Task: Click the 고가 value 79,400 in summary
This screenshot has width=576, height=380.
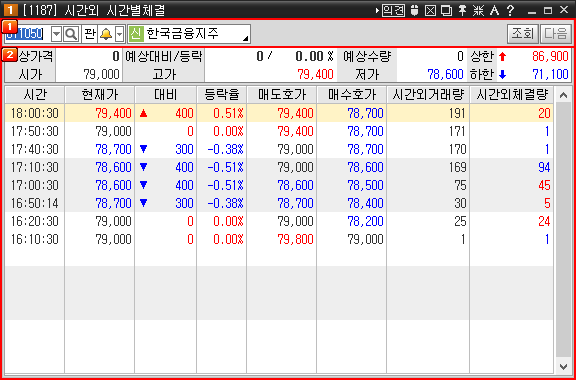Action: pos(315,75)
